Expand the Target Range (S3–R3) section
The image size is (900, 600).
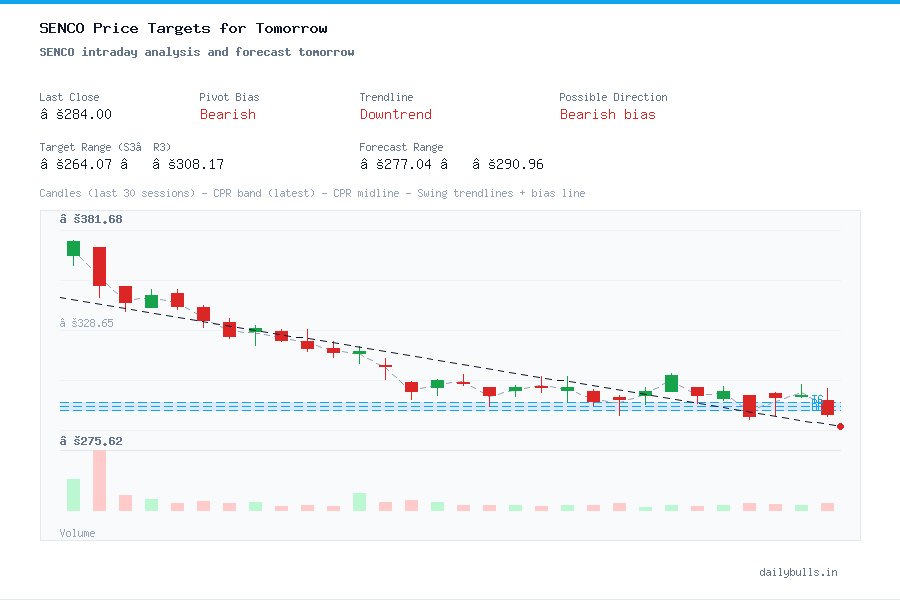click(x=104, y=147)
